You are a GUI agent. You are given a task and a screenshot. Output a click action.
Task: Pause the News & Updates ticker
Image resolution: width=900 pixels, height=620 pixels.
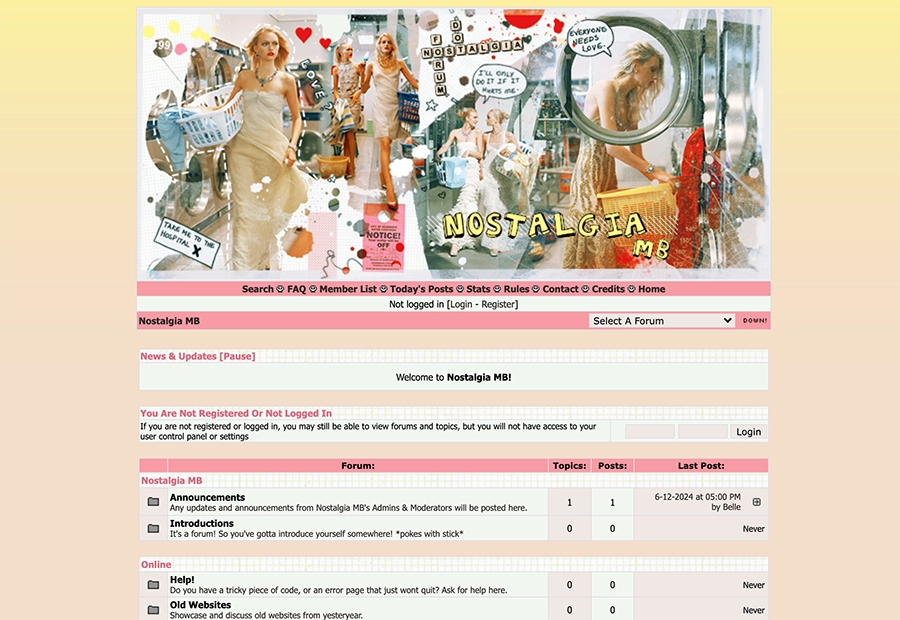[x=238, y=356]
